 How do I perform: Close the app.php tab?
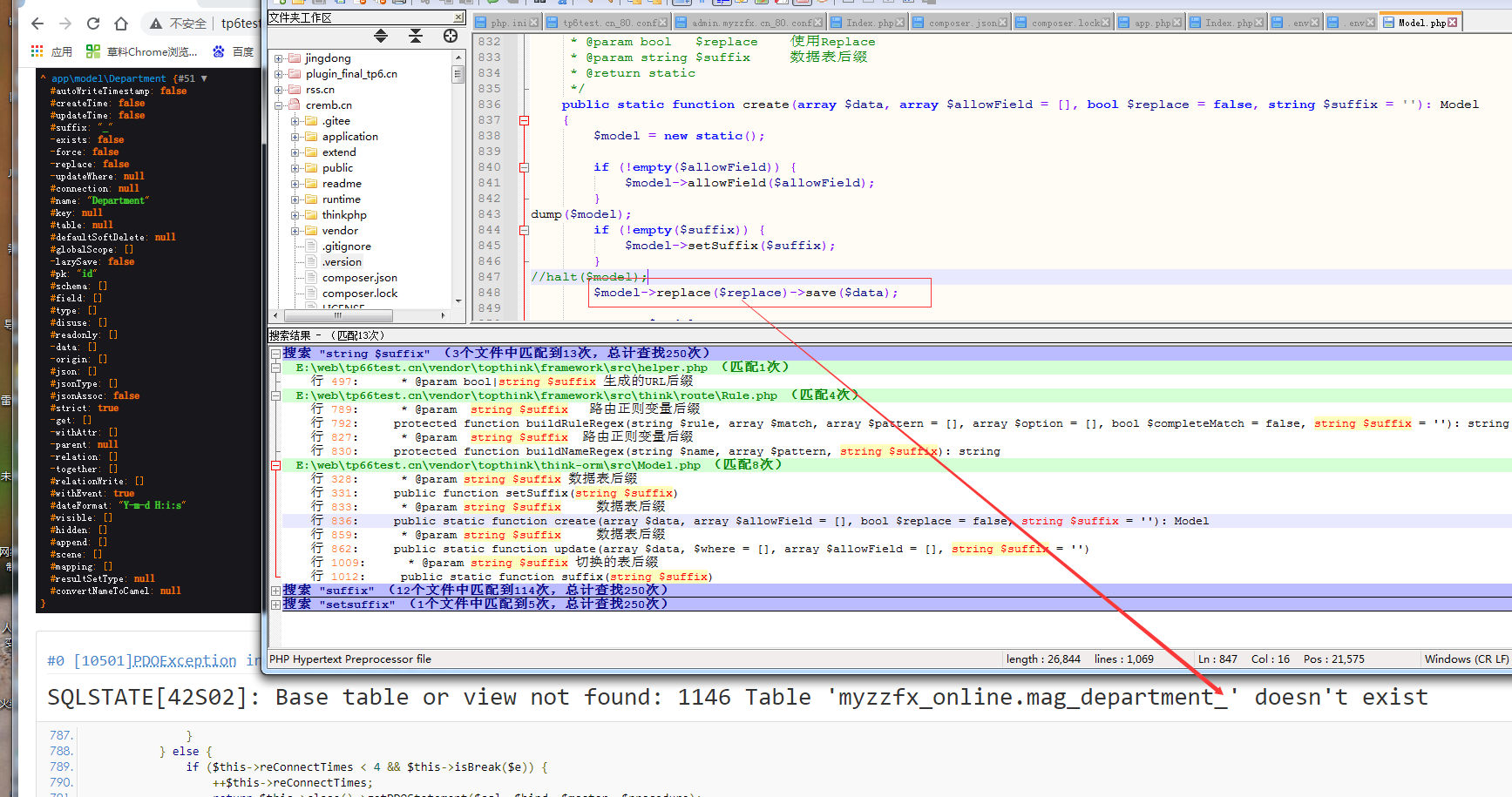coord(1177,23)
